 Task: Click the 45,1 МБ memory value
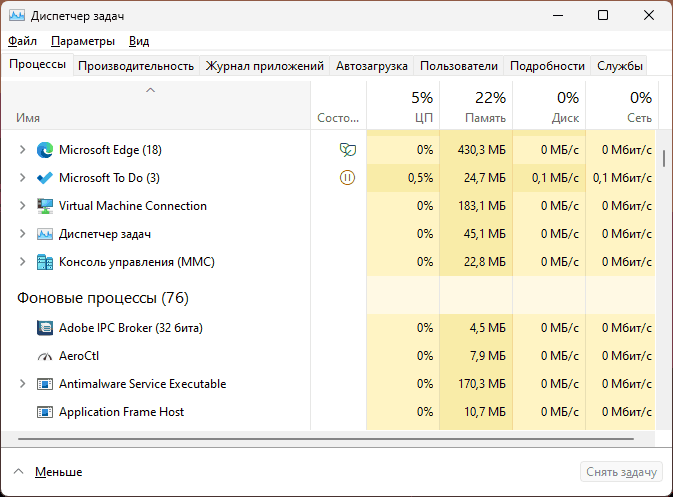pyautogui.click(x=485, y=234)
